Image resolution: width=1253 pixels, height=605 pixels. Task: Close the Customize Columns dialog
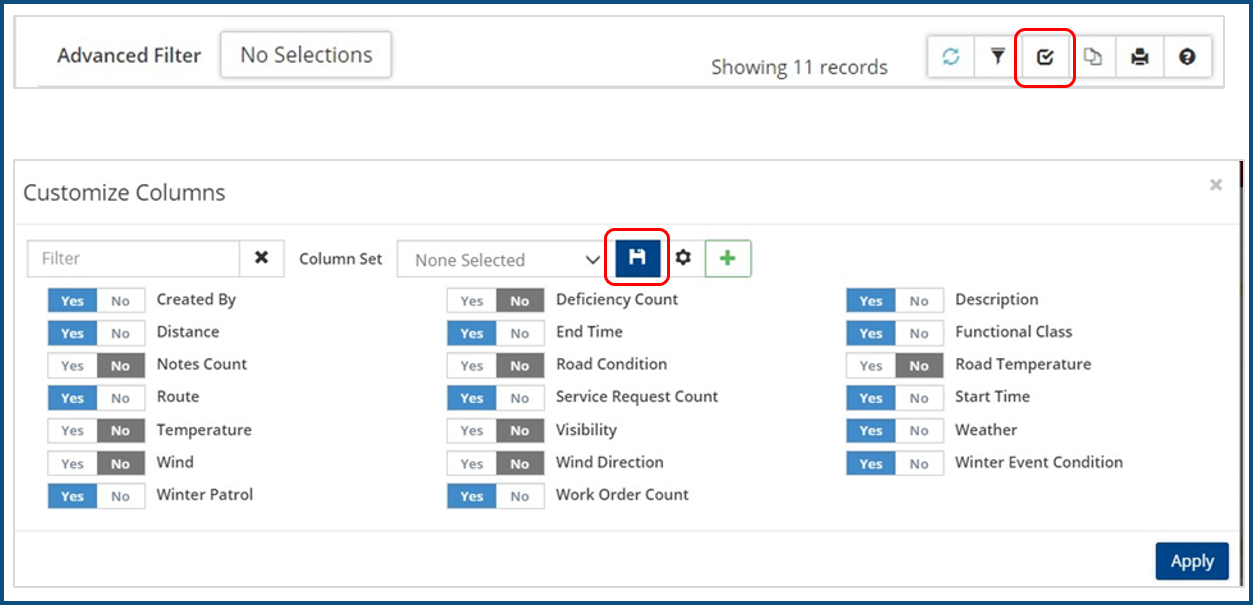tap(1215, 185)
